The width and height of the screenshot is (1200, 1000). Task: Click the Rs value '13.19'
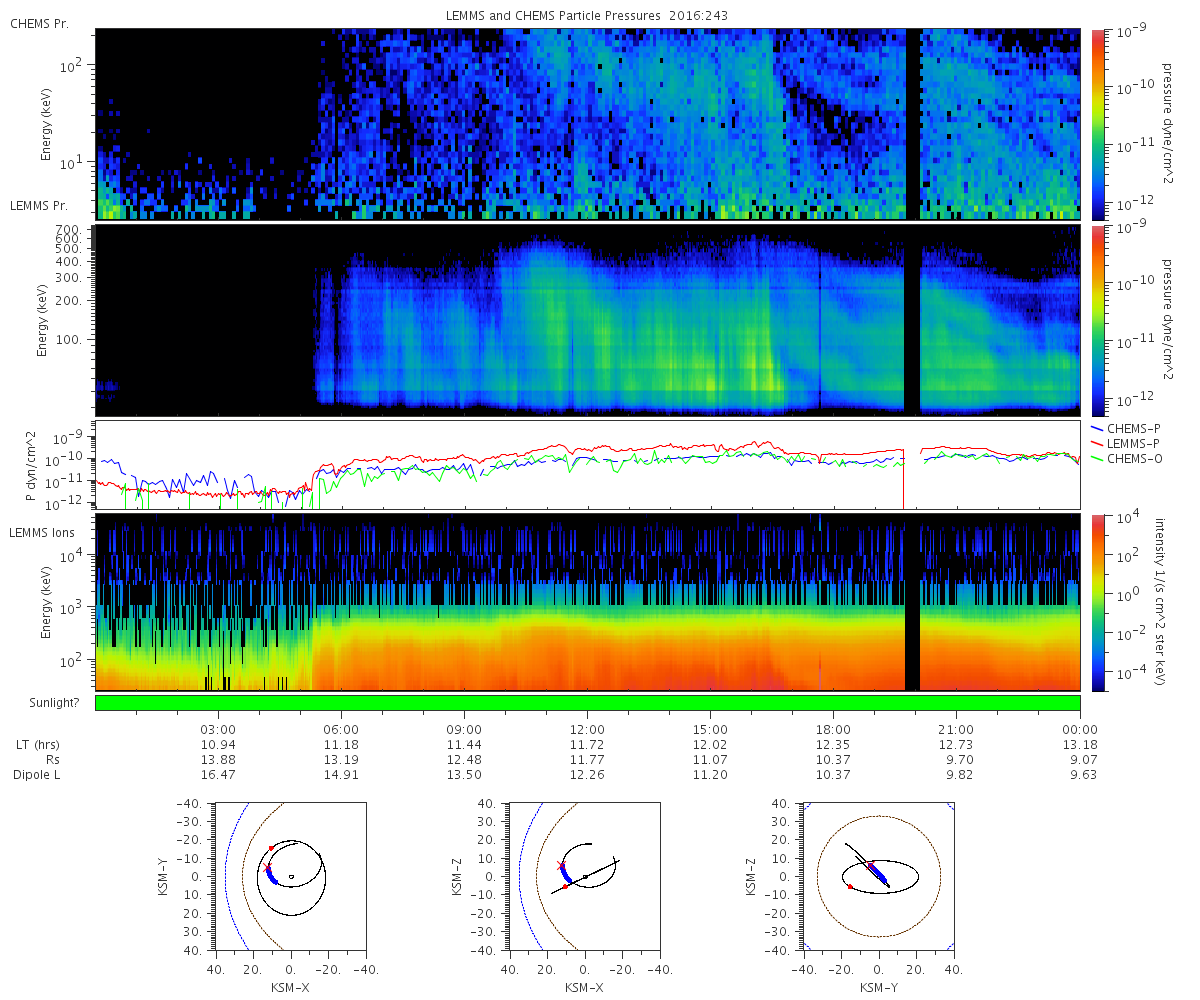coord(341,760)
